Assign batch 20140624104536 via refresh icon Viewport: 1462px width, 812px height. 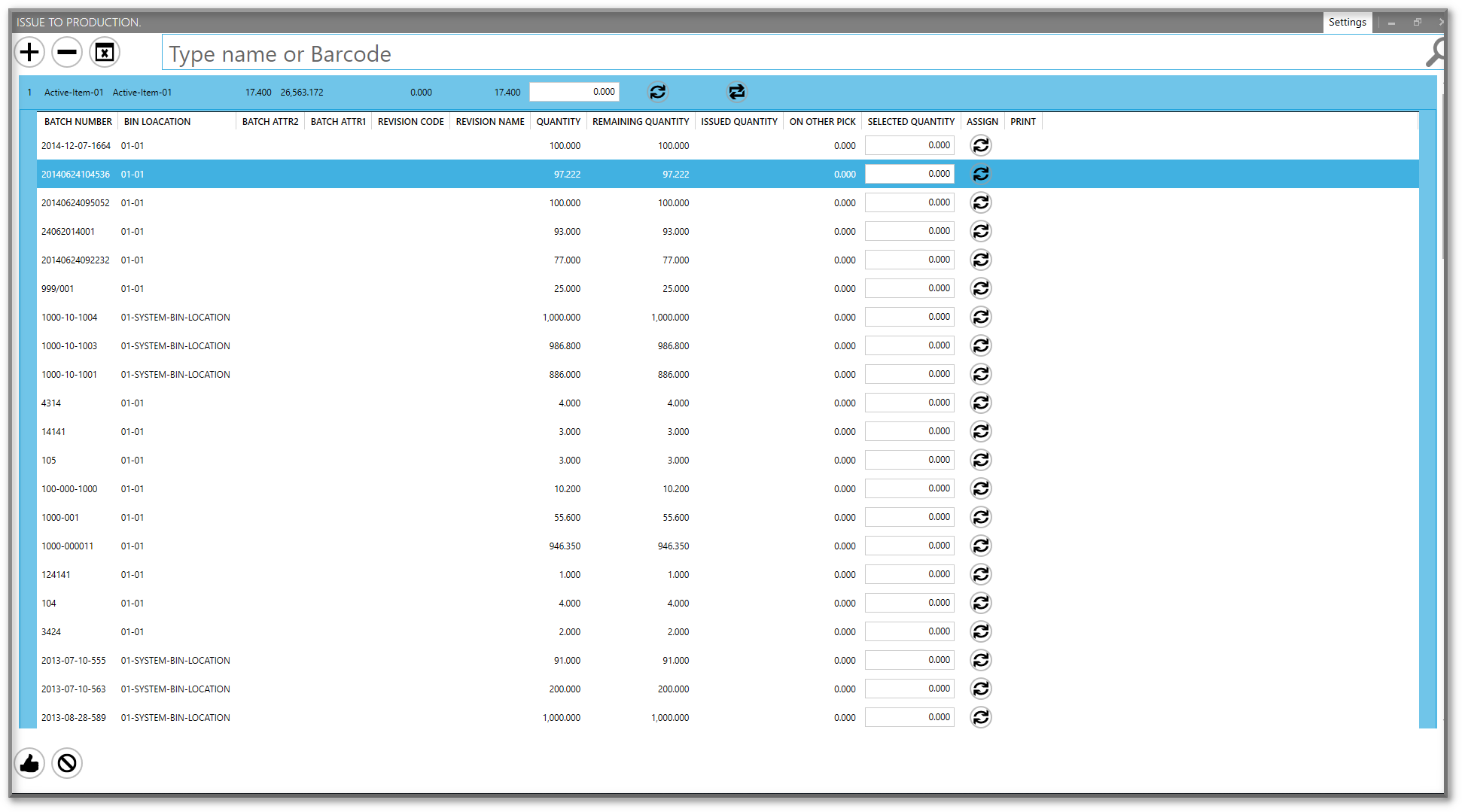pos(981,174)
